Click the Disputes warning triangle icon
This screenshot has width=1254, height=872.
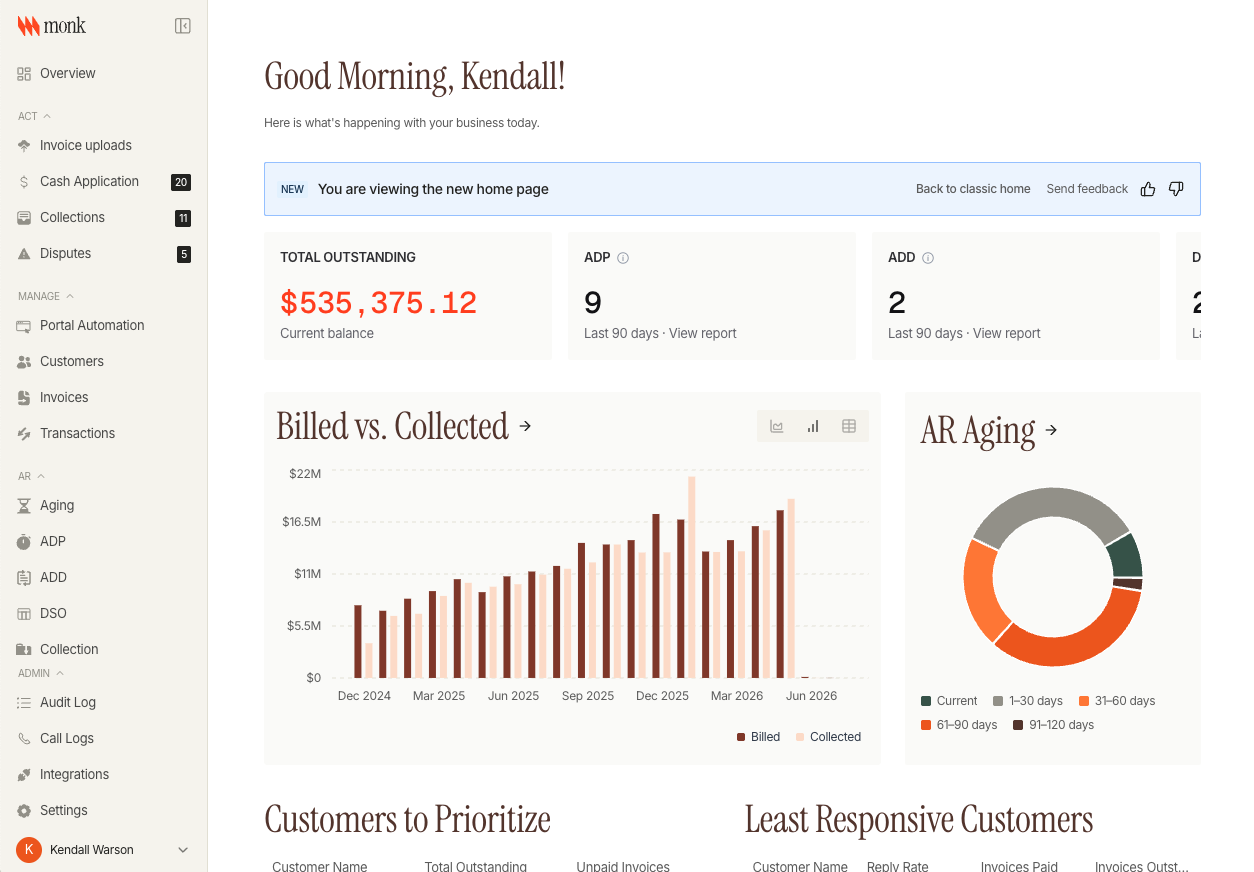click(x=24, y=254)
